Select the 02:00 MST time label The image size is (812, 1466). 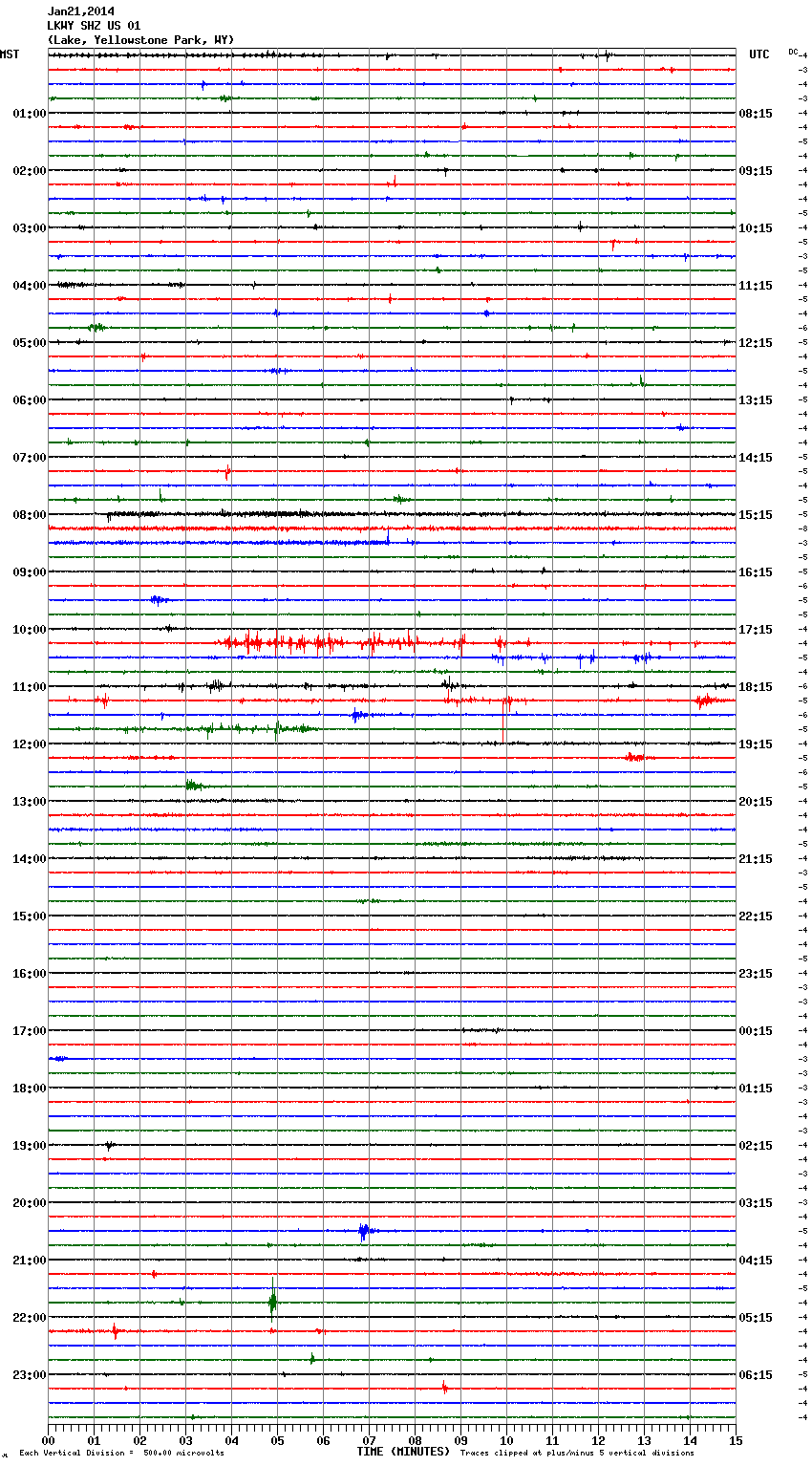point(29,171)
